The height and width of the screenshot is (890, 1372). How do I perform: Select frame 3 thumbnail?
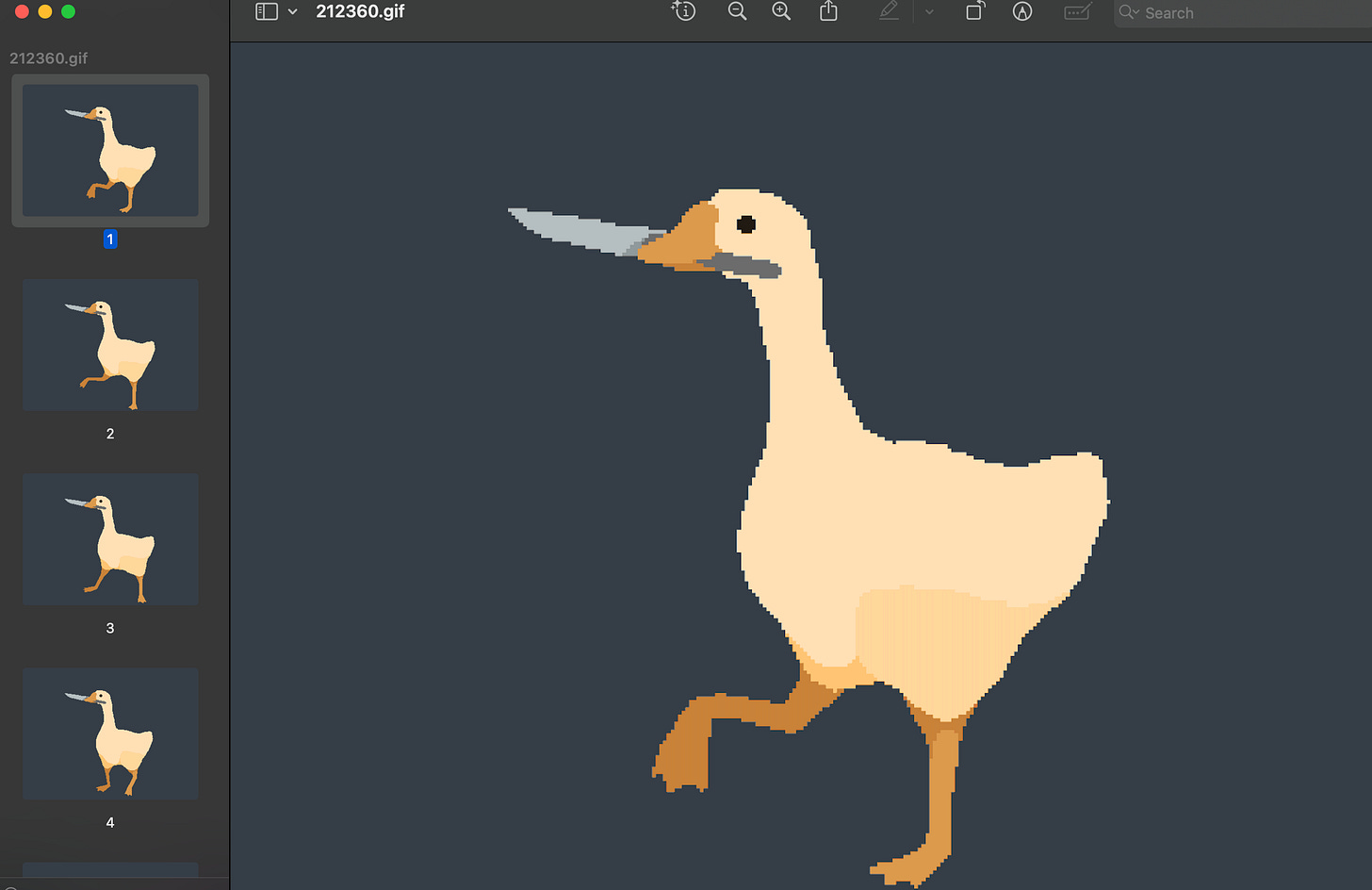click(110, 539)
